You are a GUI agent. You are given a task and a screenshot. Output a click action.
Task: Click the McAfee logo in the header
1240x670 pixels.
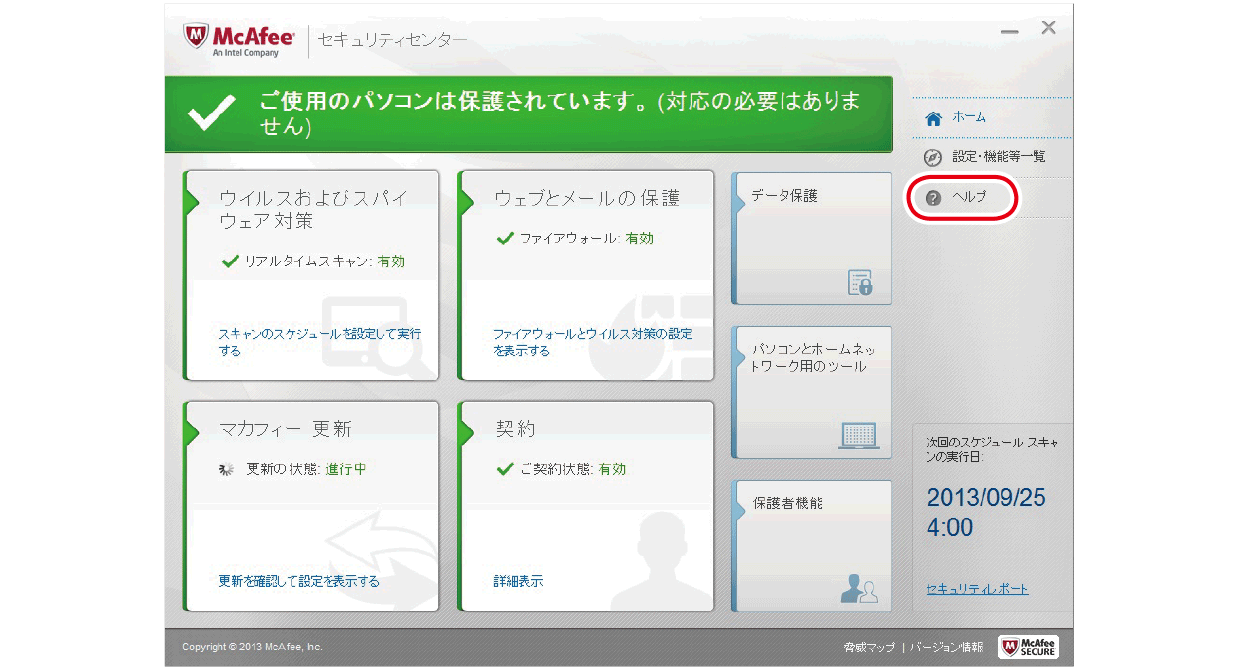tap(239, 41)
